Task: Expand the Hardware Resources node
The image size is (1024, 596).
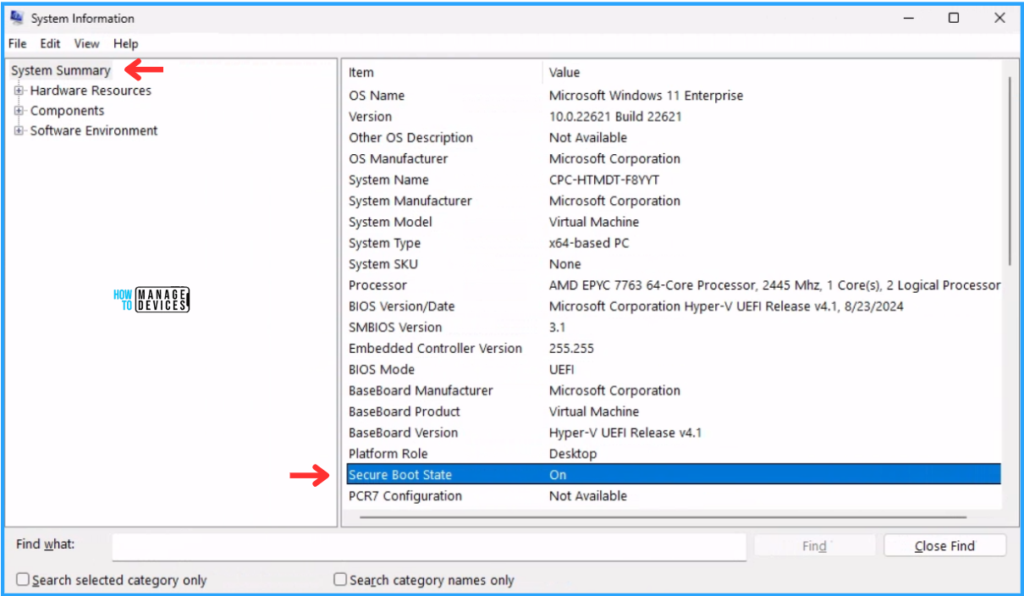Action: coord(19,91)
